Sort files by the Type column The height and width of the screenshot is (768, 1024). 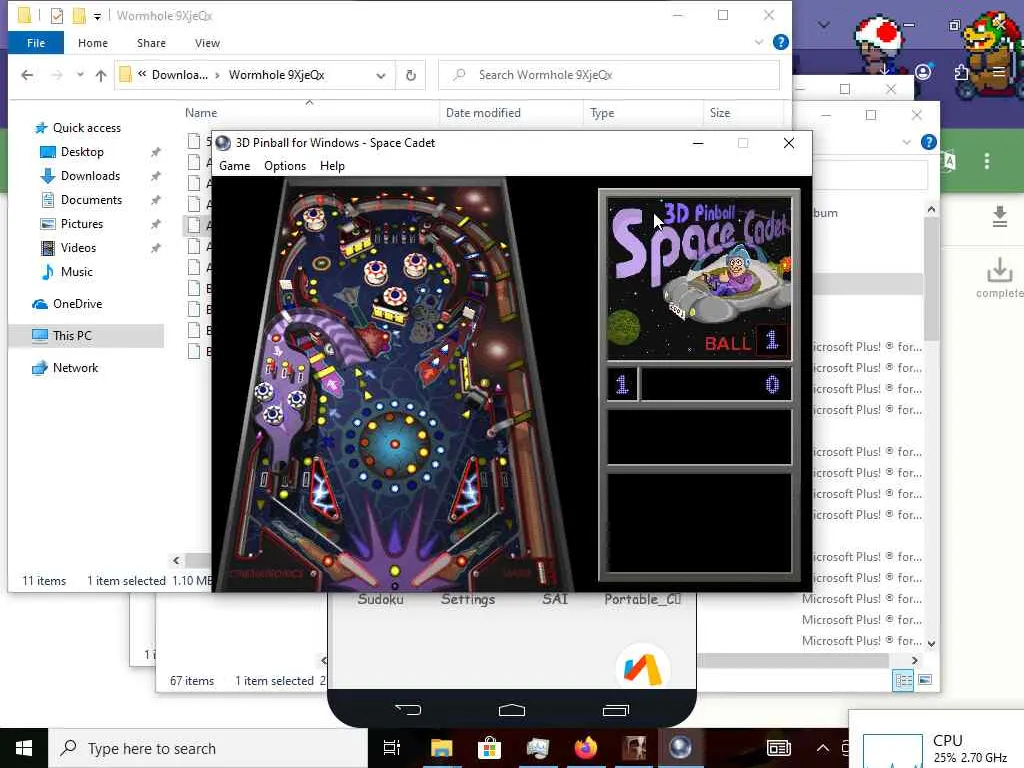pyautogui.click(x=601, y=113)
